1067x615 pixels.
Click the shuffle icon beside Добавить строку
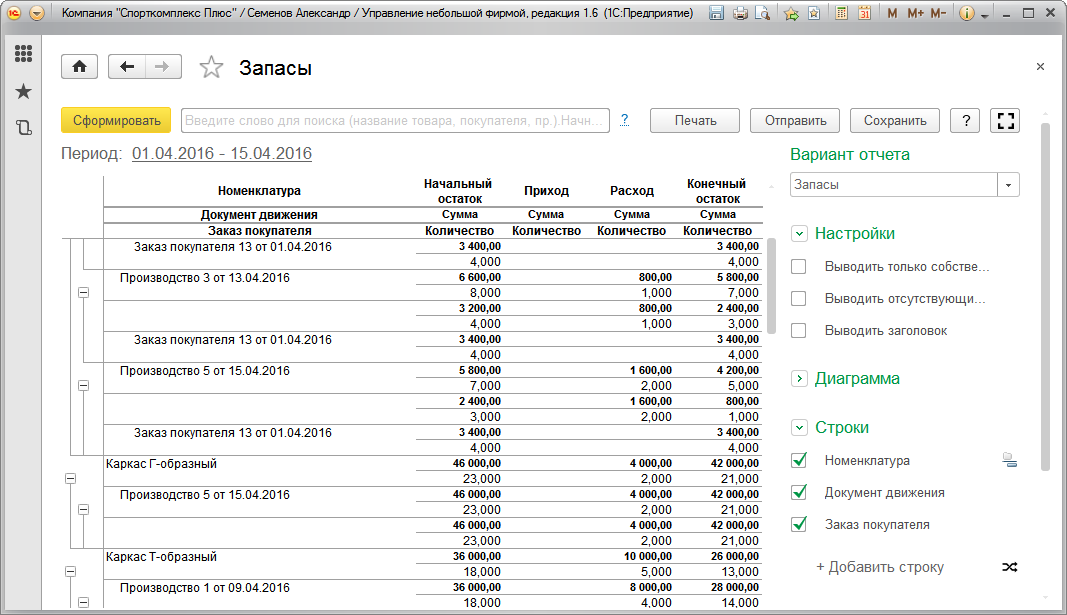(1009, 567)
